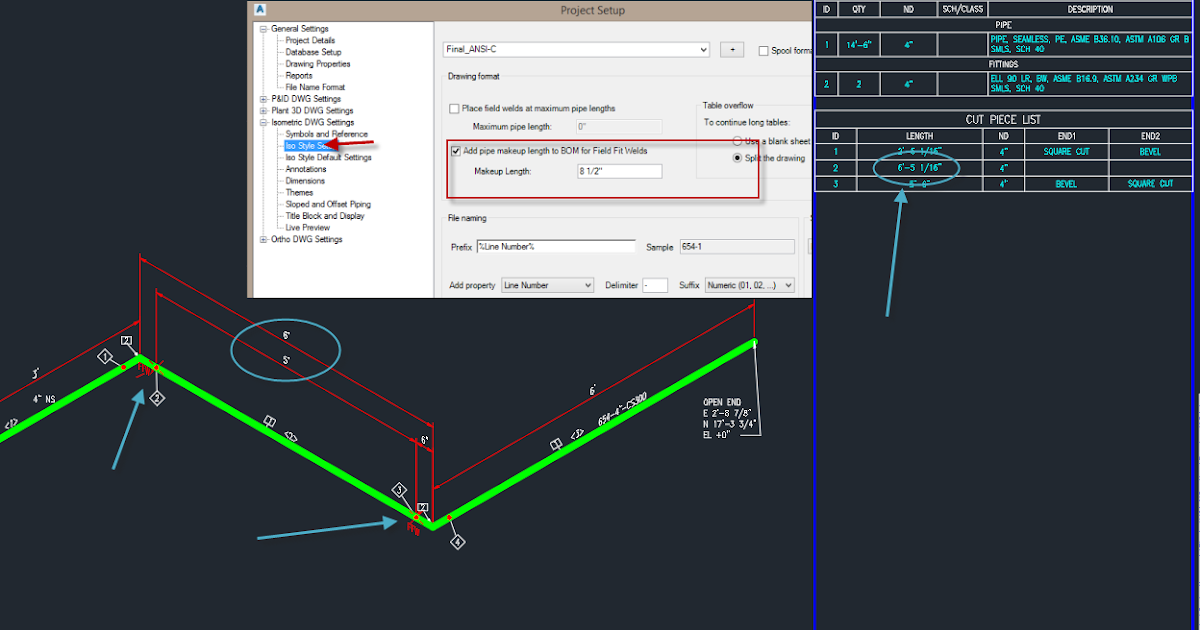The width and height of the screenshot is (1200, 630).
Task: Collapse the Isometric DWG Settings node
Action: [261, 121]
